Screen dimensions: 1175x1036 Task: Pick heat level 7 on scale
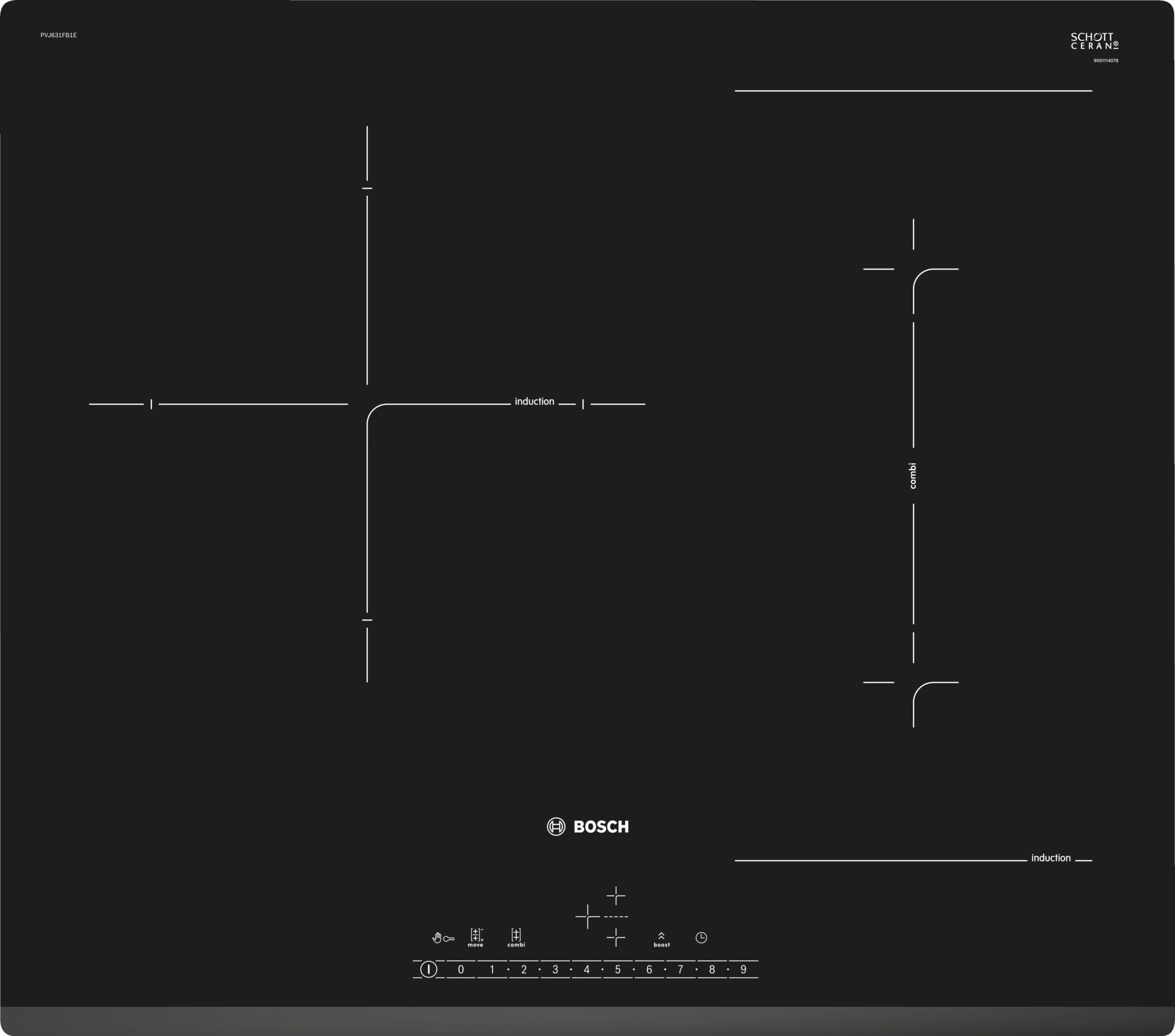pos(680,970)
